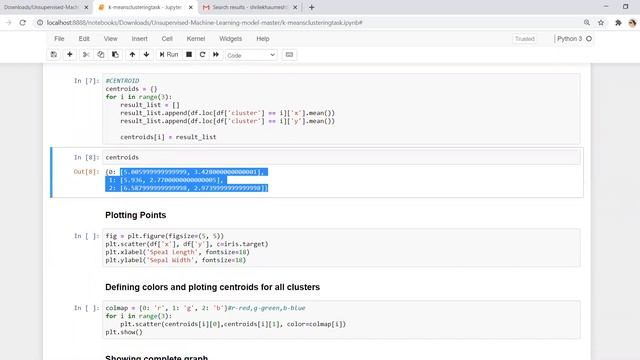Paste cells below icon
The image size is (640, 360).
coord(116,55)
